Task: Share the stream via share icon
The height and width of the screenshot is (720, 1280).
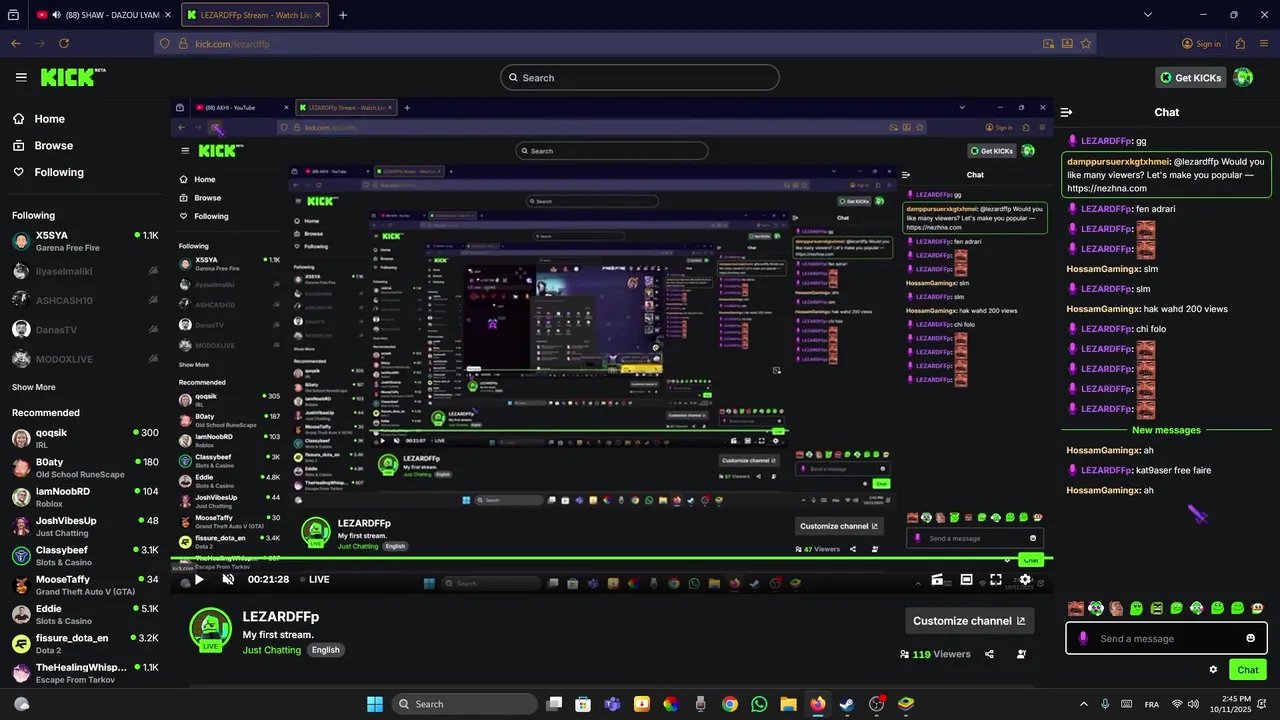Action: point(989,654)
